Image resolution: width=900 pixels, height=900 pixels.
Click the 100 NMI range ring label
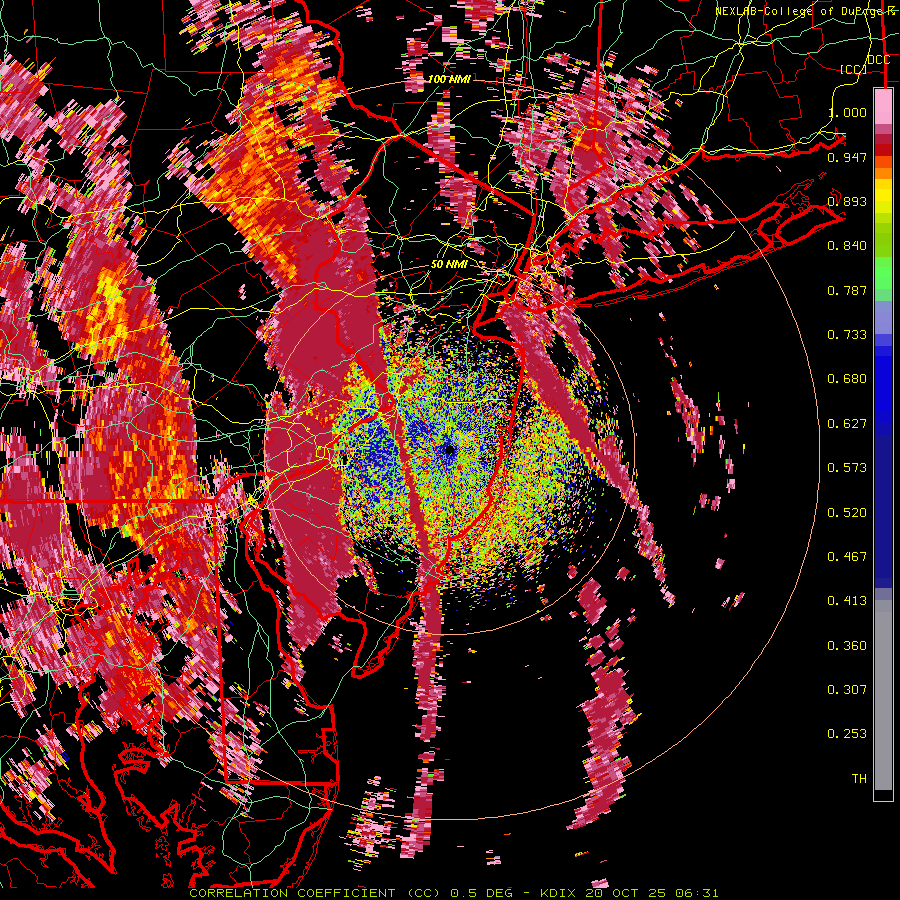[x=449, y=79]
